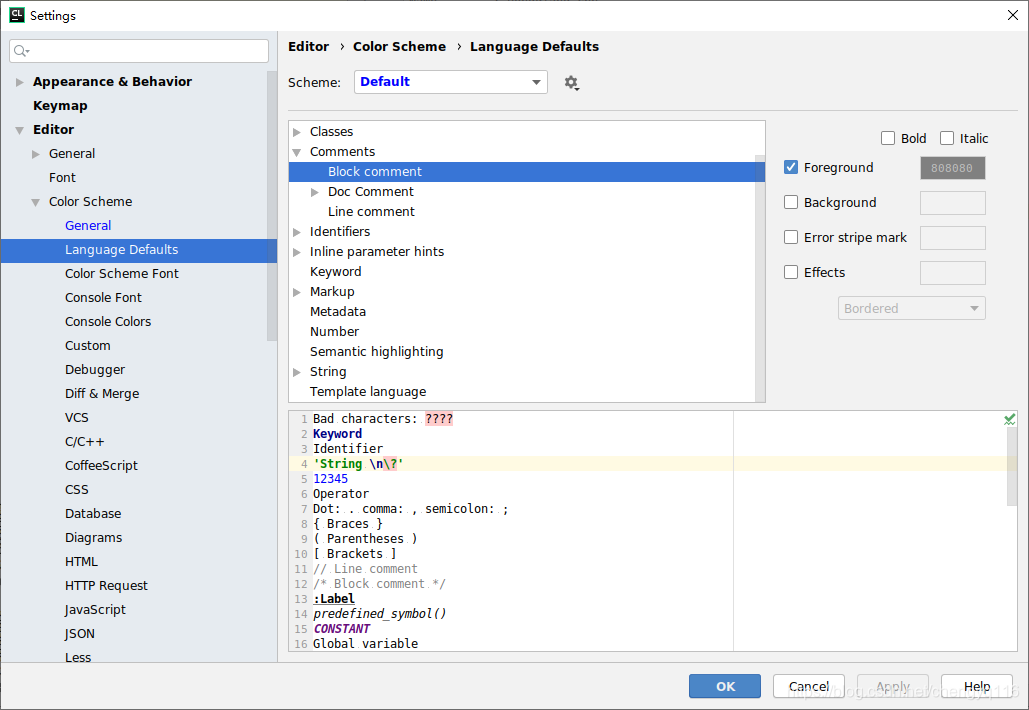Click the Help button
The image size is (1029, 710).
976,686
